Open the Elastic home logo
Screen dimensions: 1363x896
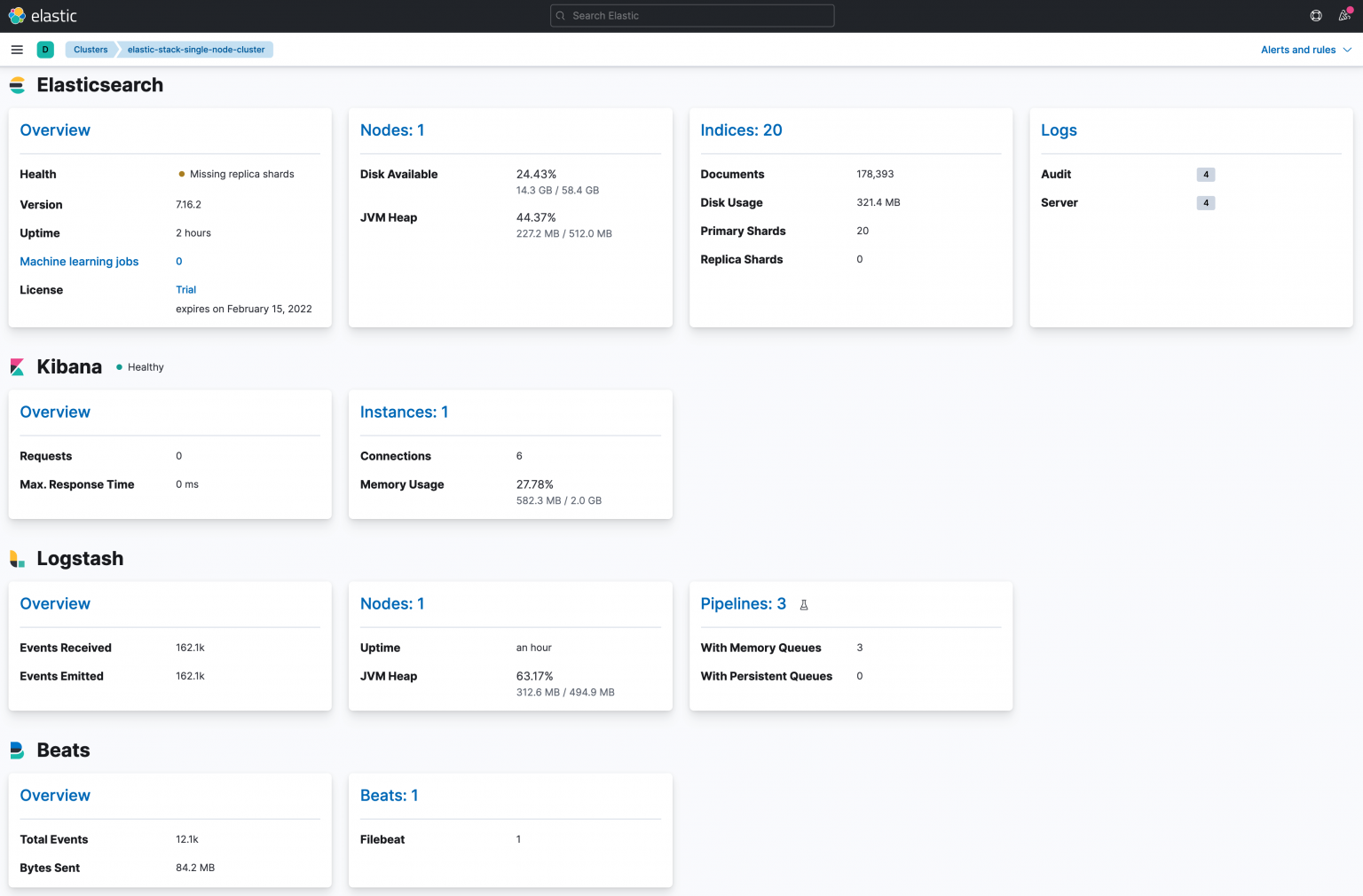click(x=43, y=16)
